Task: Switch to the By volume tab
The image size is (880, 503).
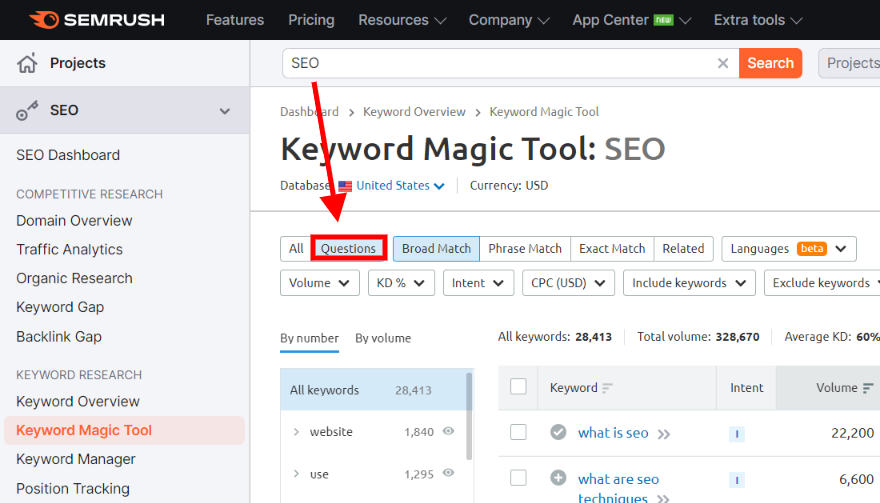Action: coord(383,339)
